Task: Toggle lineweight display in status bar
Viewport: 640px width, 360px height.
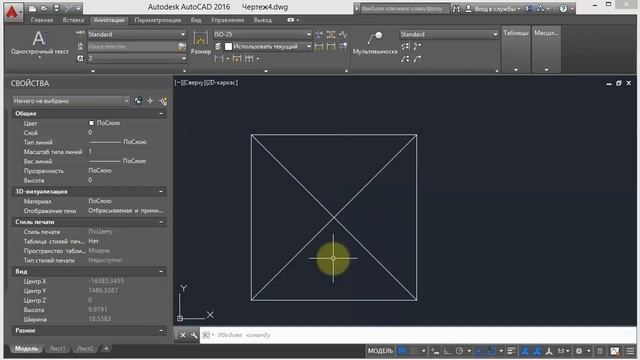Action: tap(511, 351)
